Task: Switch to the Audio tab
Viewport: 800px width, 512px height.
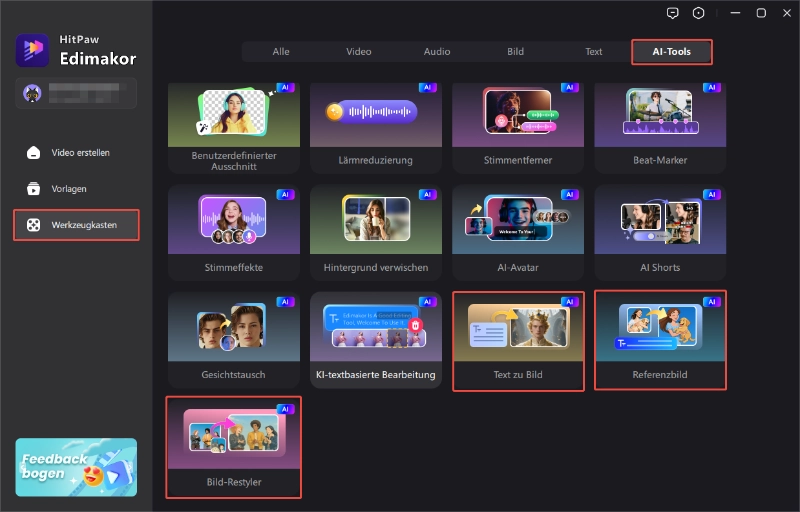Action: pos(437,52)
